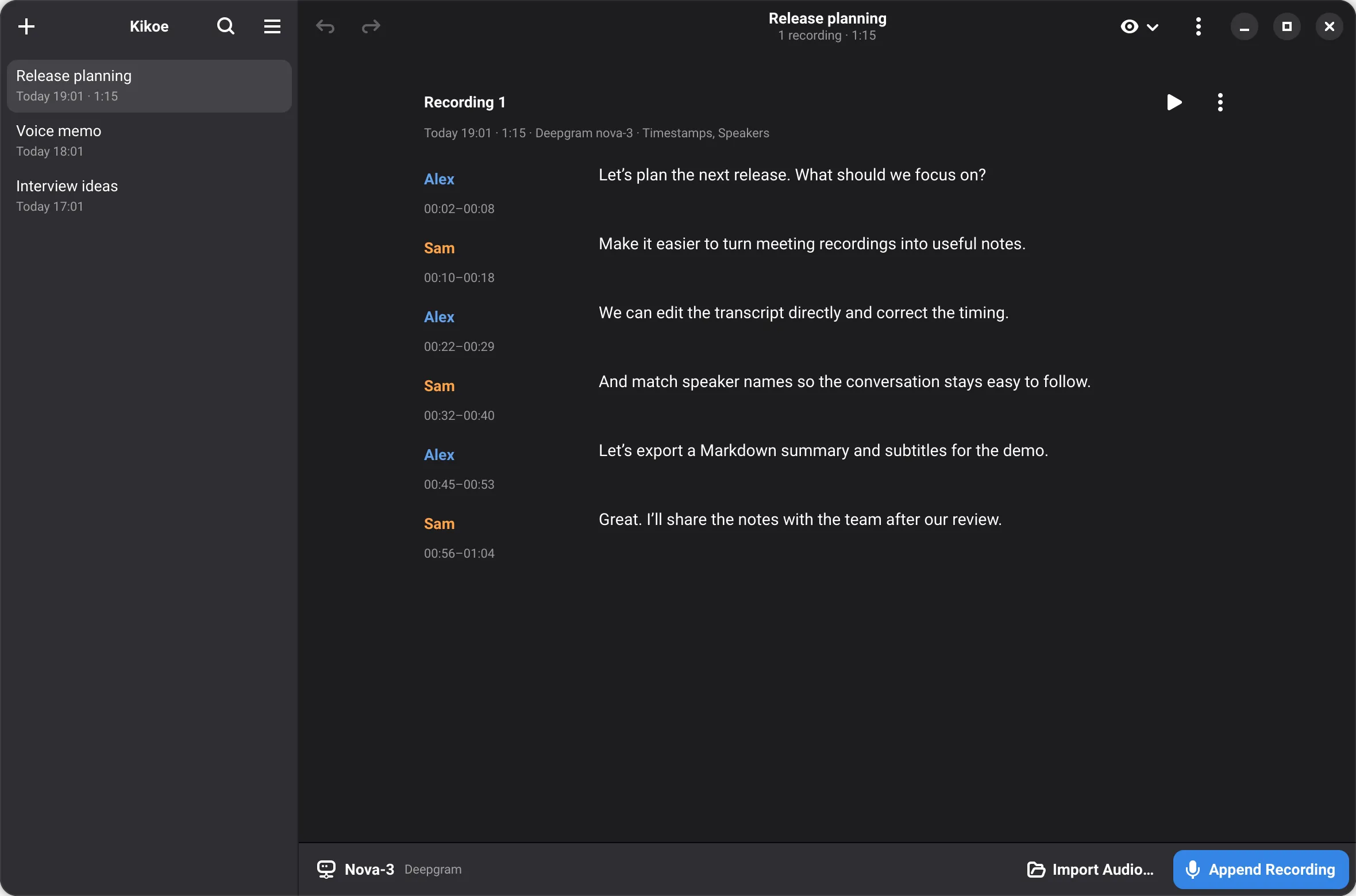This screenshot has height=896, width=1356.
Task: Click text "We can edit the transcript directly"
Action: (x=720, y=312)
